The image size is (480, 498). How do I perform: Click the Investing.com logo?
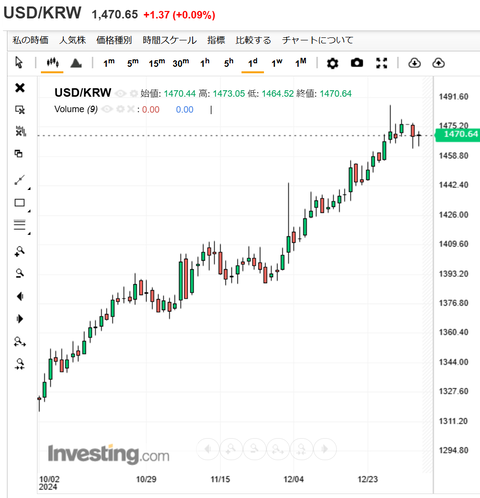(x=109, y=454)
